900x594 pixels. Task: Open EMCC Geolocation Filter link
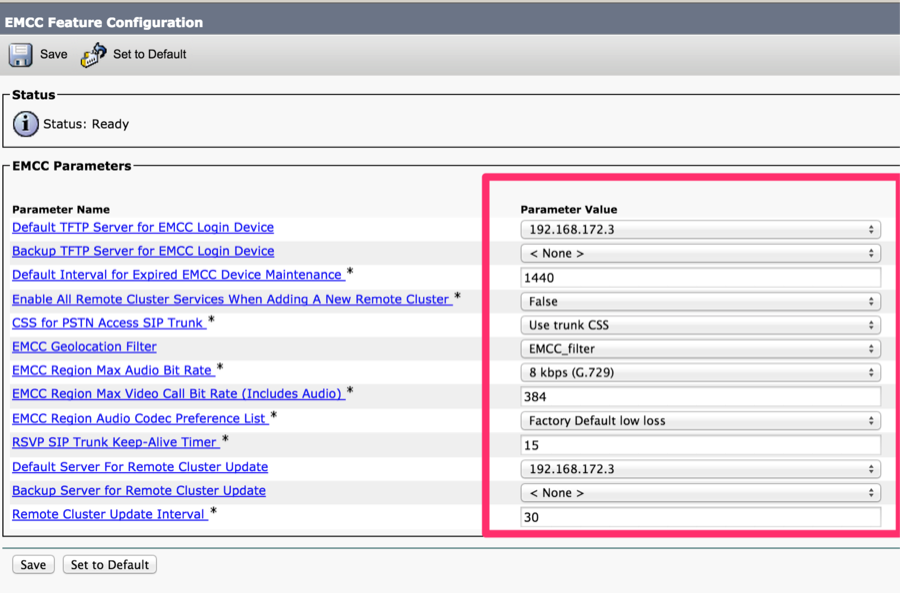[84, 347]
